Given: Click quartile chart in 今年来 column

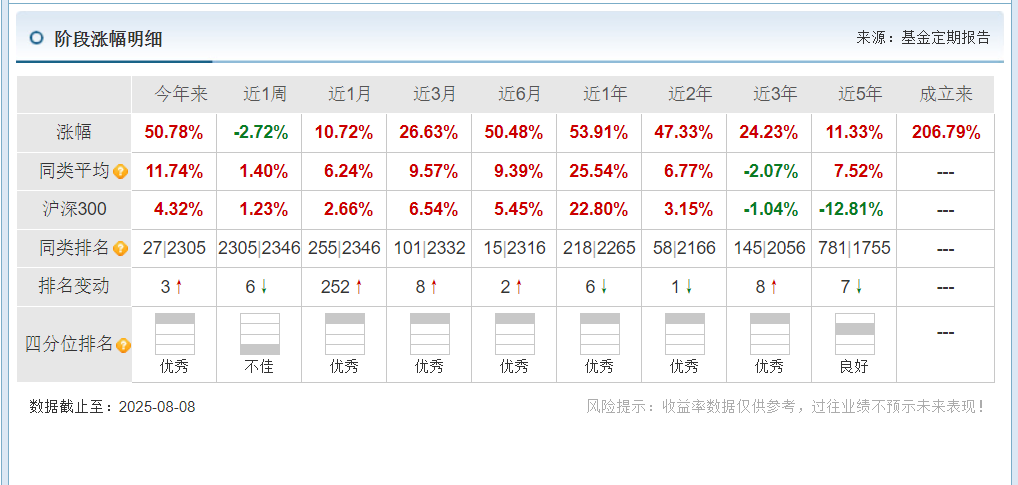Looking at the screenshot, I should [175, 334].
